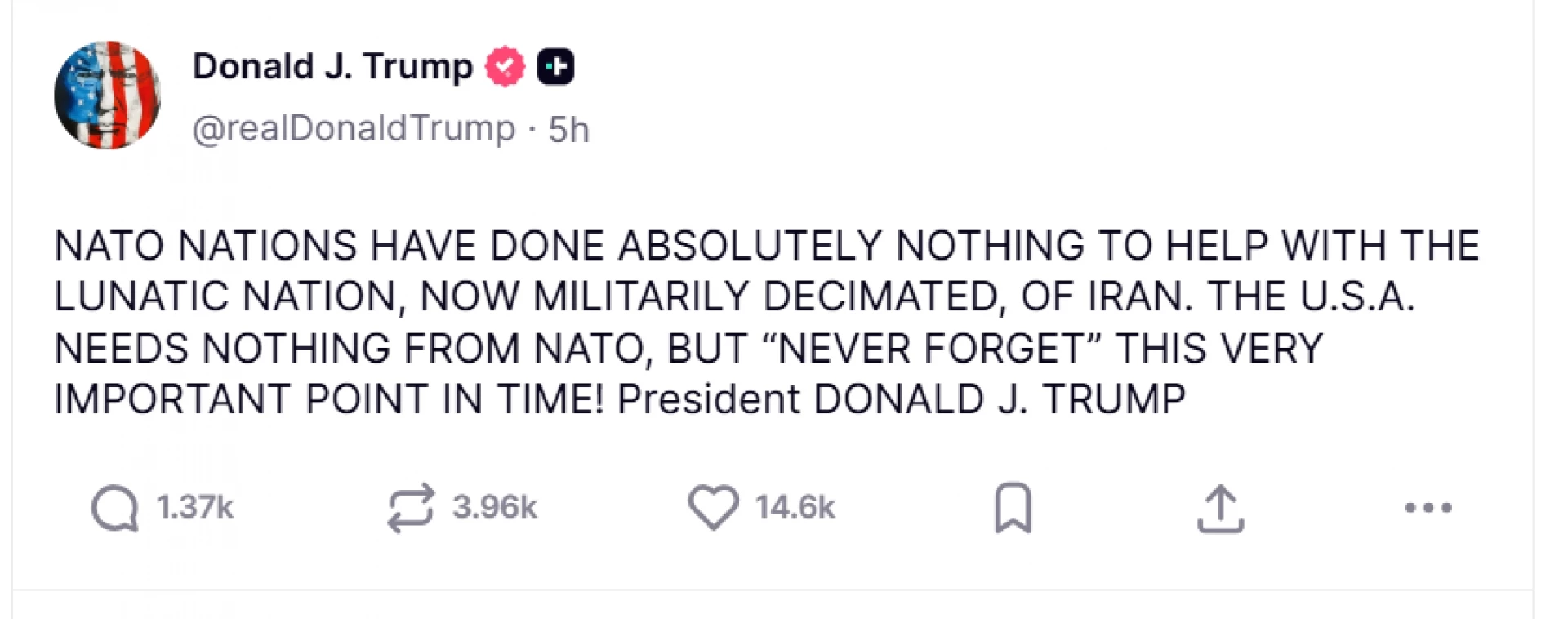Click the 3.96k repost count
1568x619 pixels.
[x=495, y=508]
